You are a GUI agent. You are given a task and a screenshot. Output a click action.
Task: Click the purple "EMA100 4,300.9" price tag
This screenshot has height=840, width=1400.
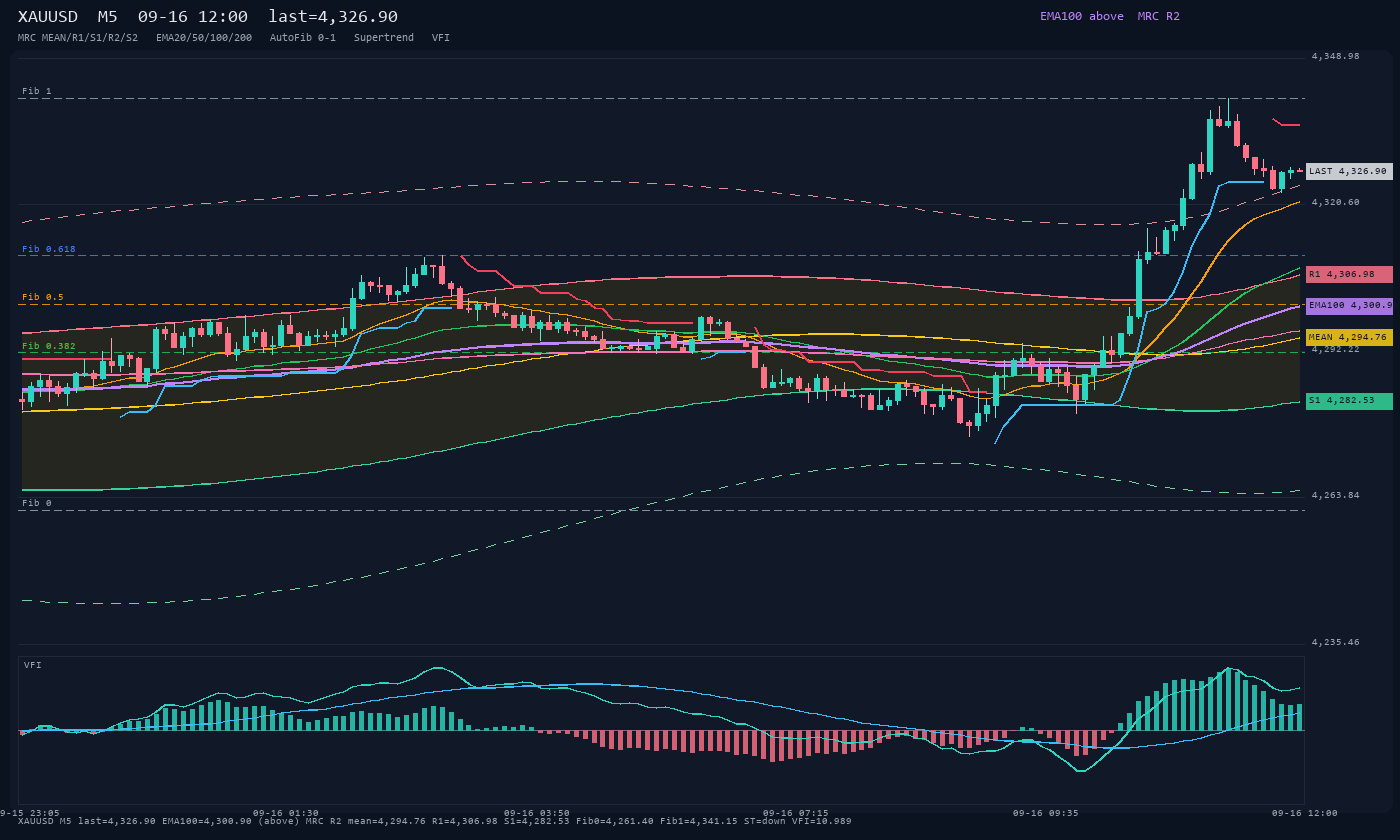coord(1349,305)
